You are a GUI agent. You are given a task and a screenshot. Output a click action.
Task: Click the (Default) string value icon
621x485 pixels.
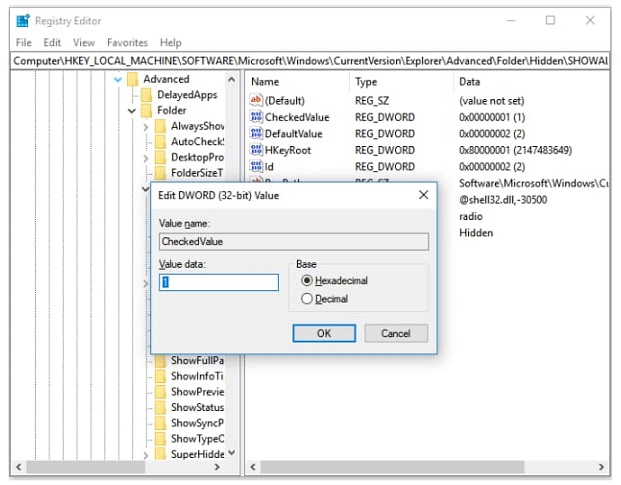pos(256,100)
